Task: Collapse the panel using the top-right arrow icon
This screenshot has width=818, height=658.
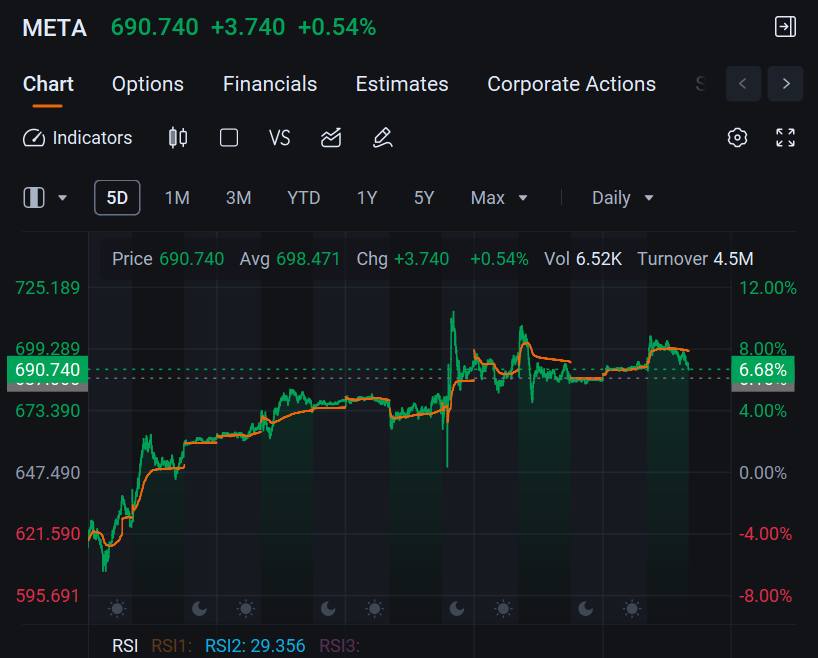Action: pos(785,27)
